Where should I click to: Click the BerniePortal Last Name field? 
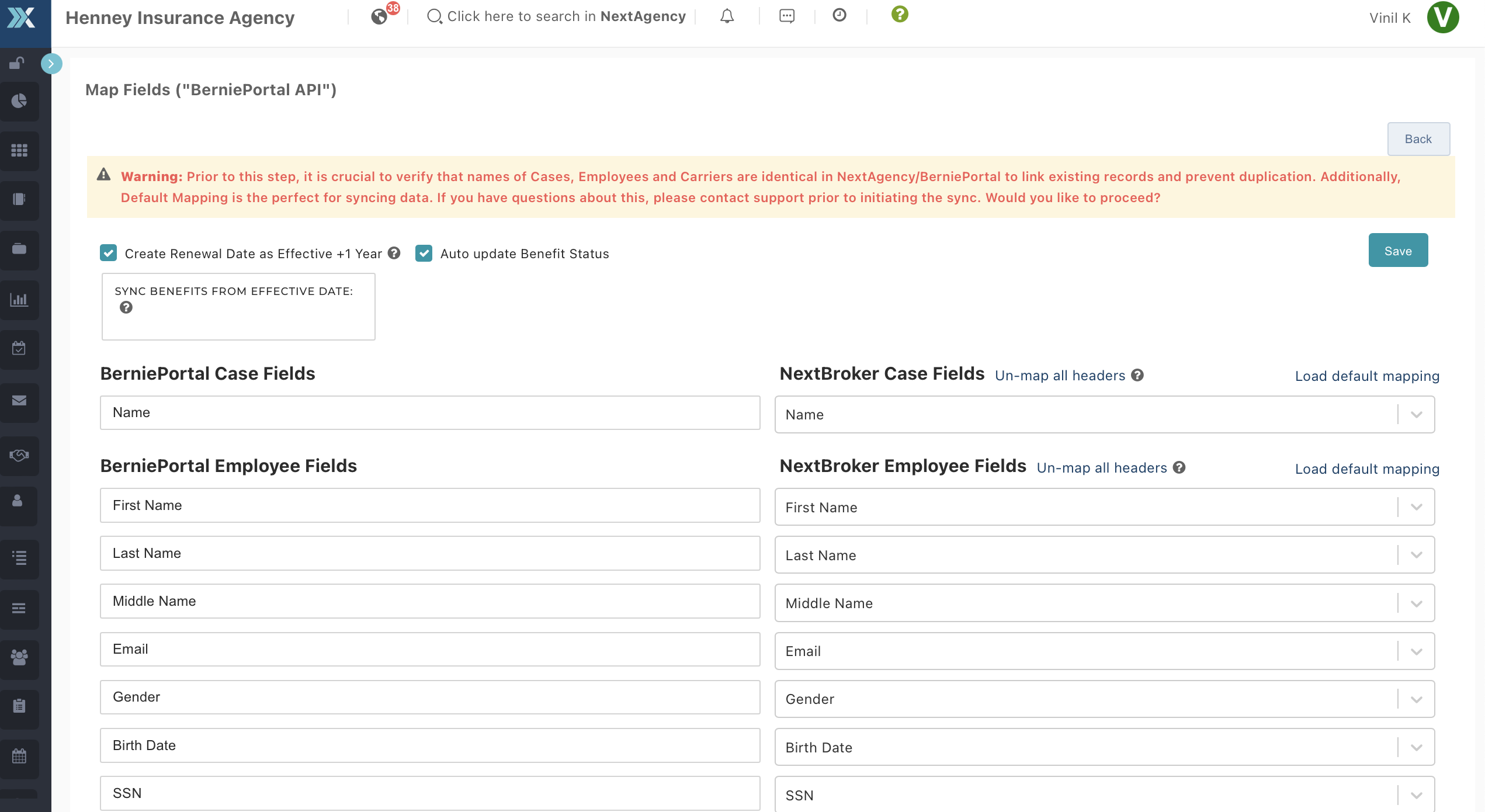430,553
